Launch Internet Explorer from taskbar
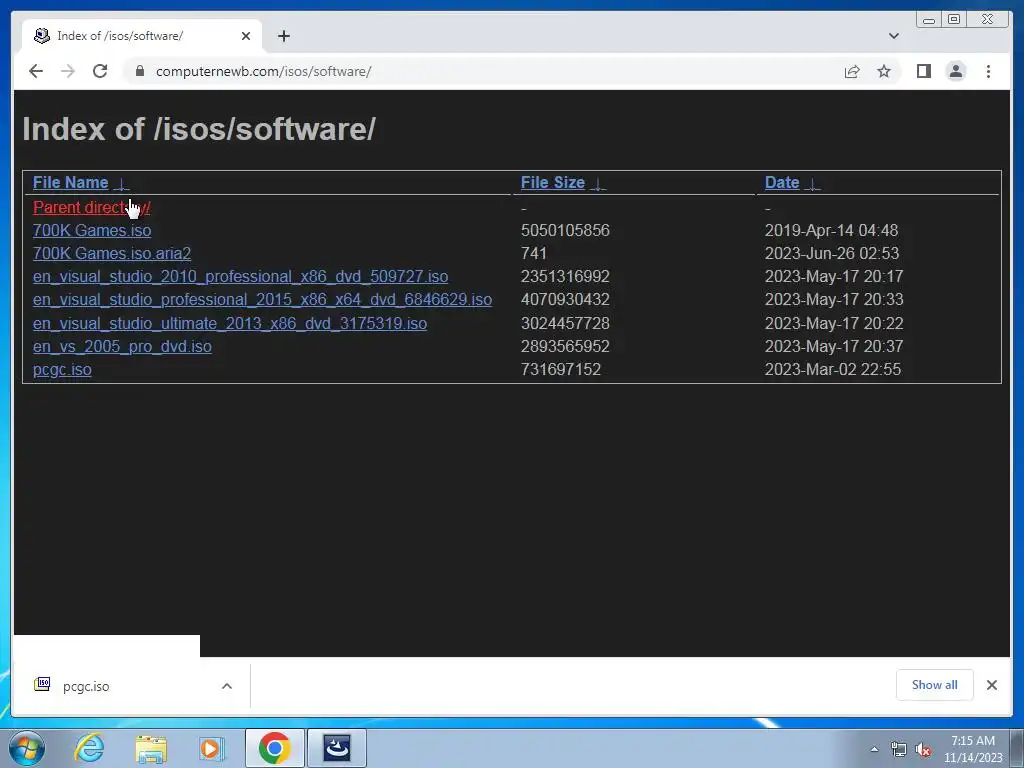 tap(89, 748)
